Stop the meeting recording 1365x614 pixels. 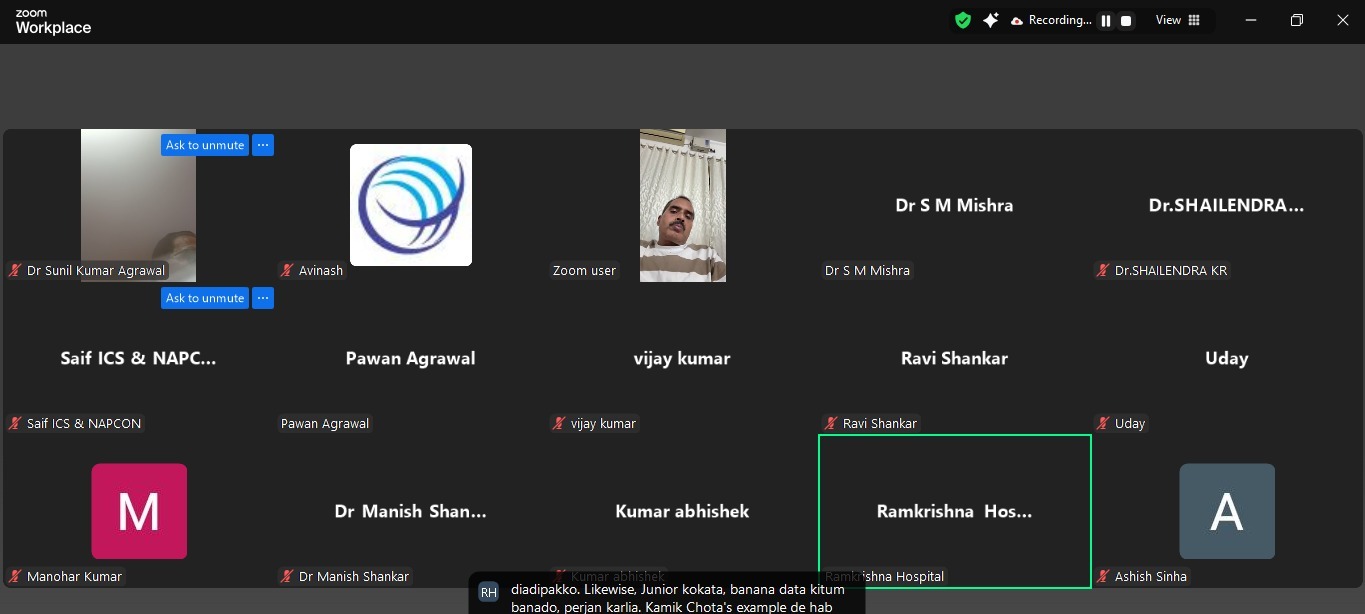[x=1126, y=21]
